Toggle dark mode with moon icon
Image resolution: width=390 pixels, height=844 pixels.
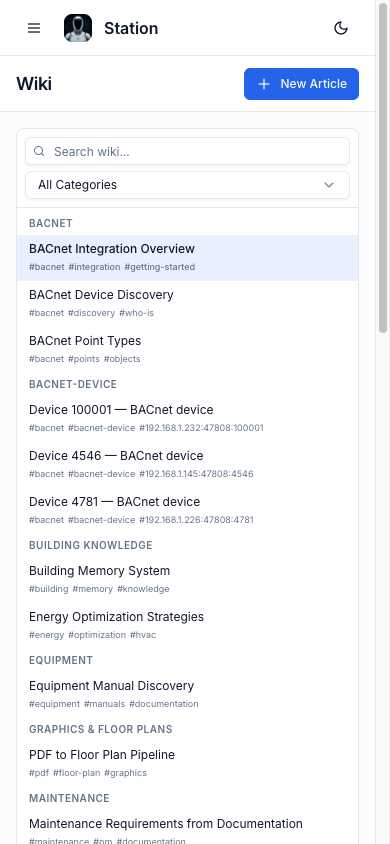pyautogui.click(x=341, y=28)
